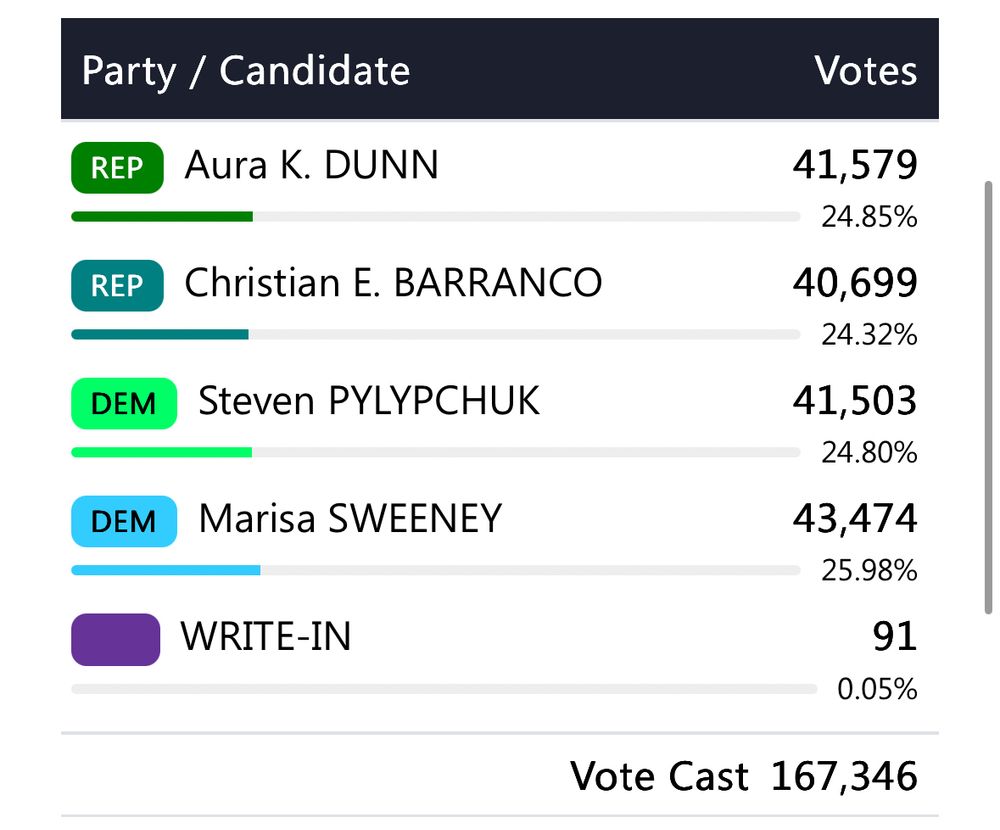Image resolution: width=1000 pixels, height=830 pixels.
Task: Click the blue DEM badge beside Marisa SWEENEY
Action: point(123,522)
